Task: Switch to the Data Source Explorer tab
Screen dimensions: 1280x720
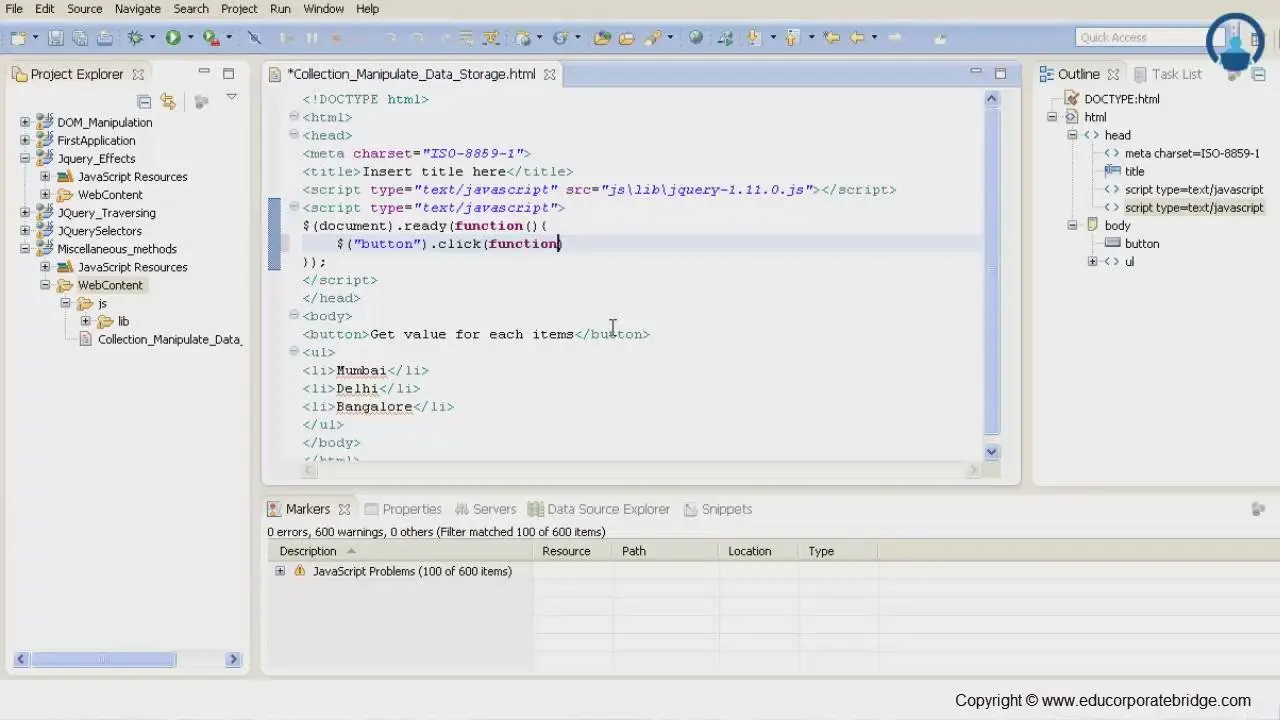Action: point(599,509)
